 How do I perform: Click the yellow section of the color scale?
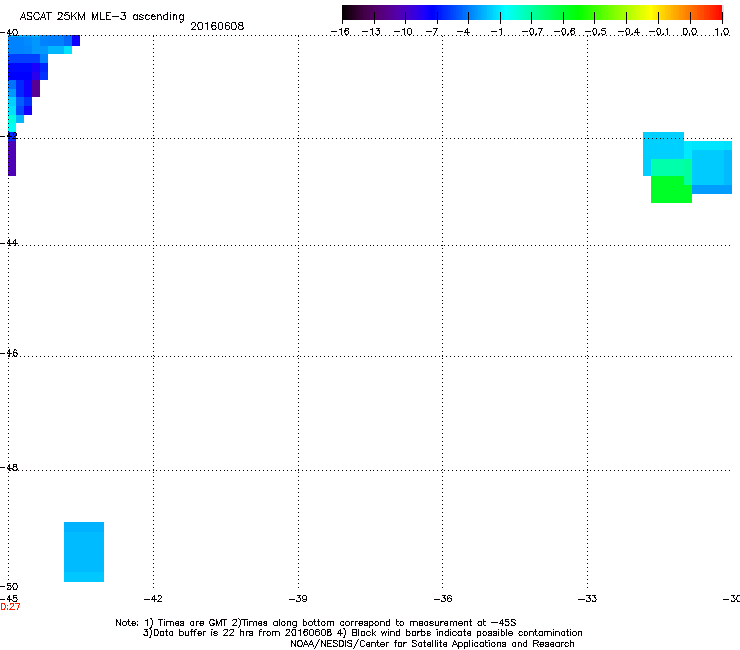651,13
